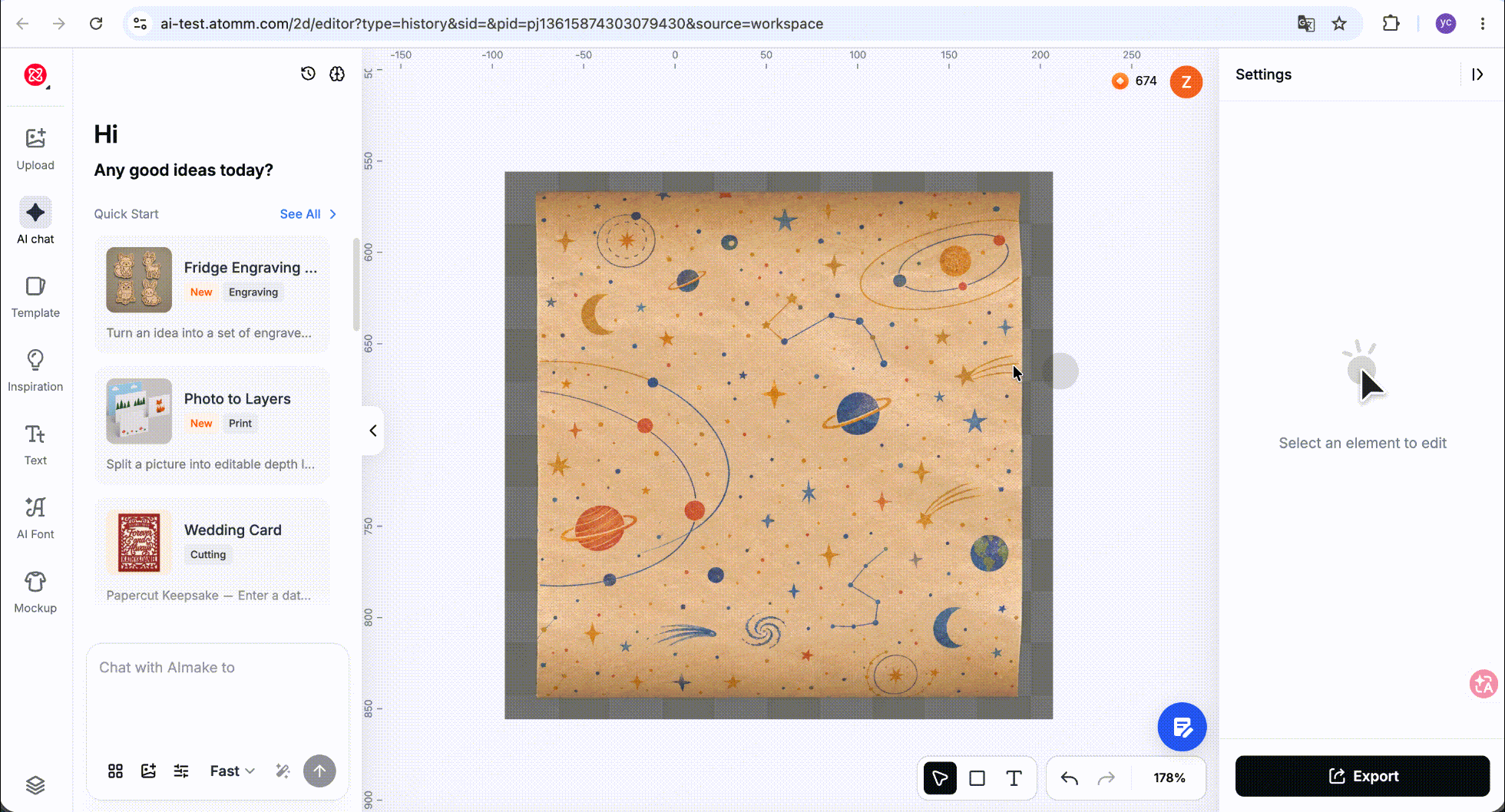Click the add image icon in chat

tap(148, 771)
